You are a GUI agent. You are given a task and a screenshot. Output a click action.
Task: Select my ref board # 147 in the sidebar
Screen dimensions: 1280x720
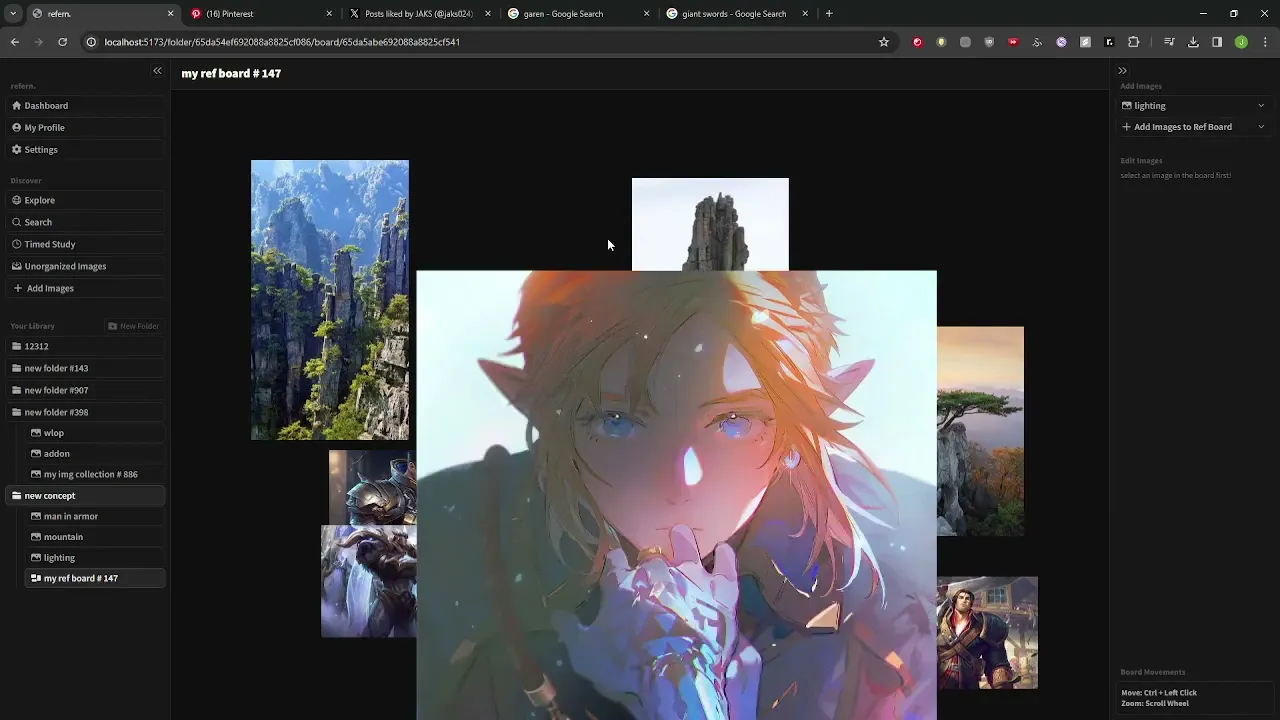tap(95, 578)
